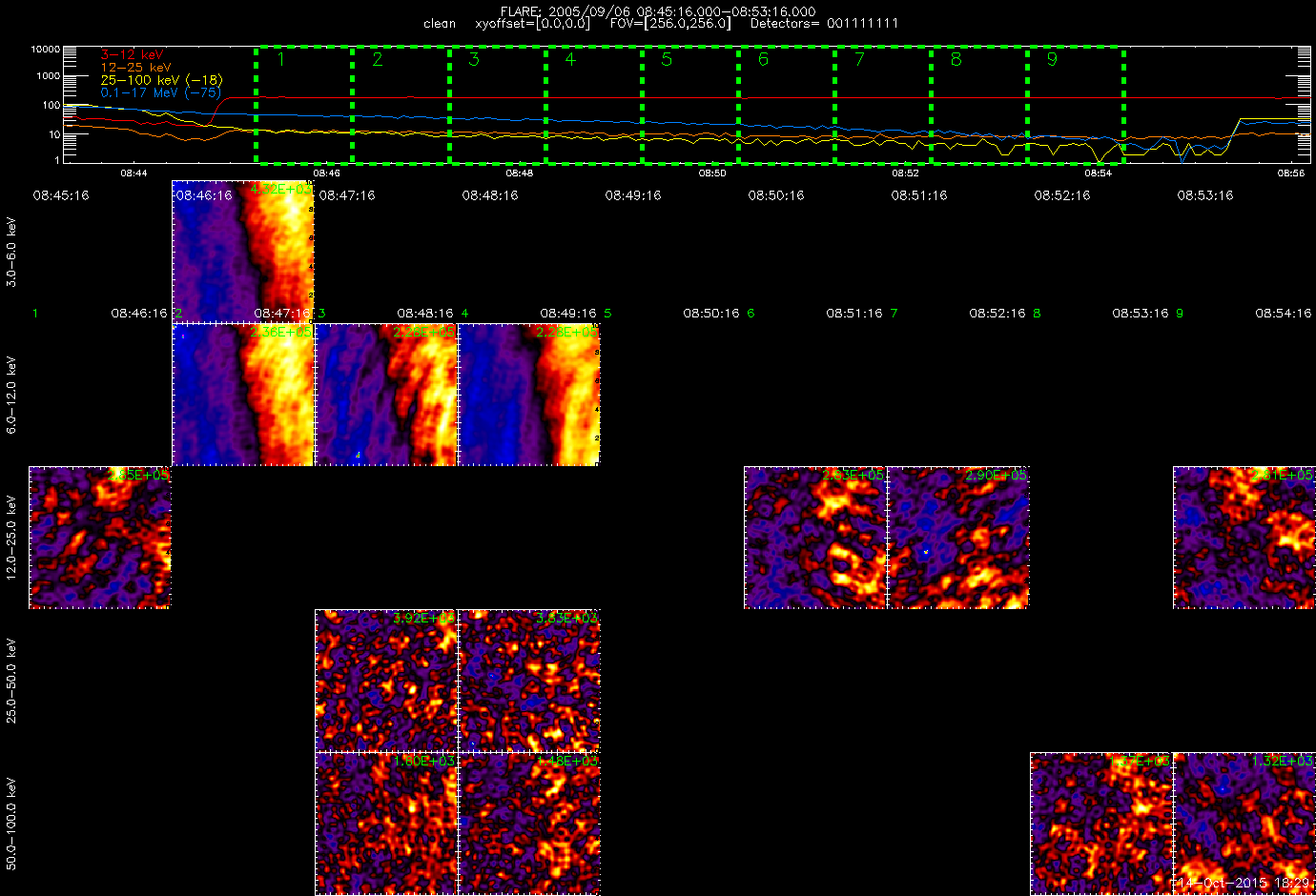The height and width of the screenshot is (896, 1316).
Task: Click the '08:44' tick on light curve axis
Action: click(x=134, y=173)
